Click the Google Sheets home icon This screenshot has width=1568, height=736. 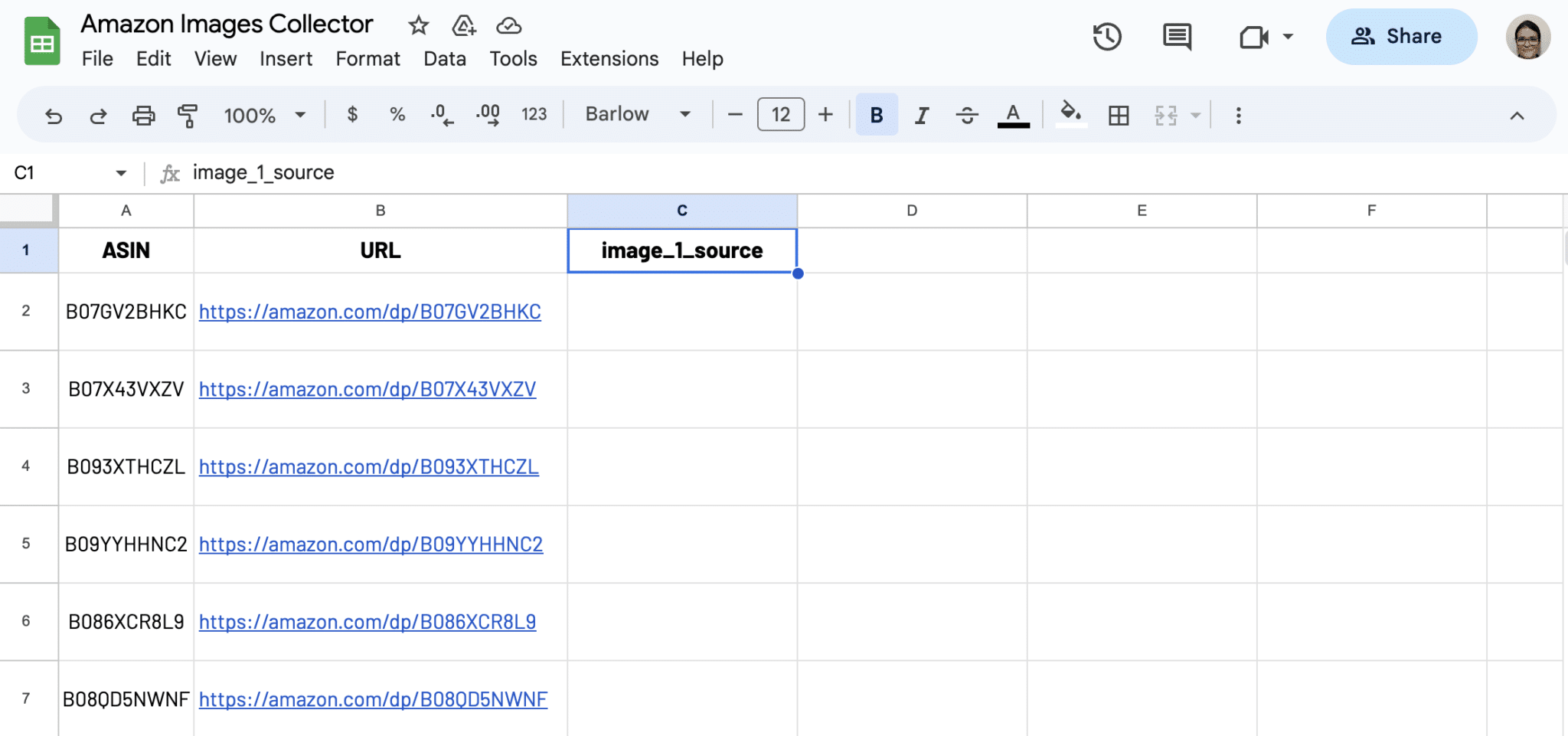(x=41, y=40)
